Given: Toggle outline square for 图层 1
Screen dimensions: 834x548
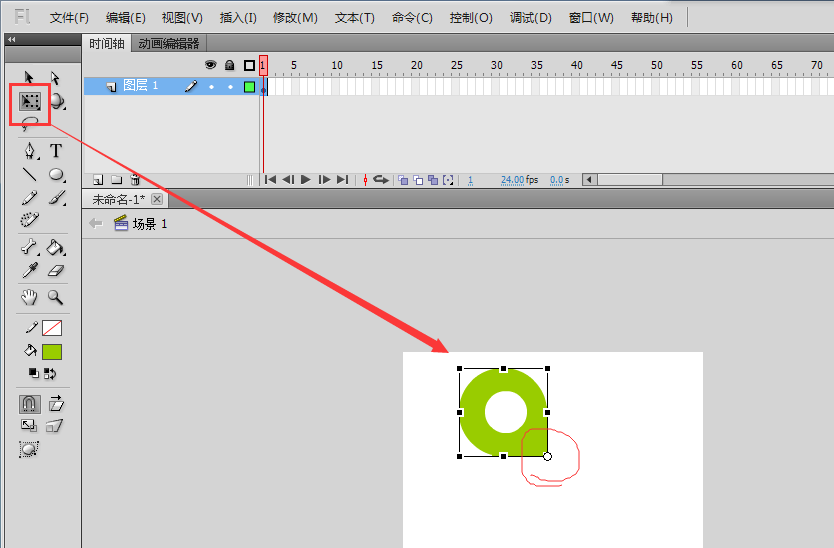Looking at the screenshot, I should coord(249,87).
